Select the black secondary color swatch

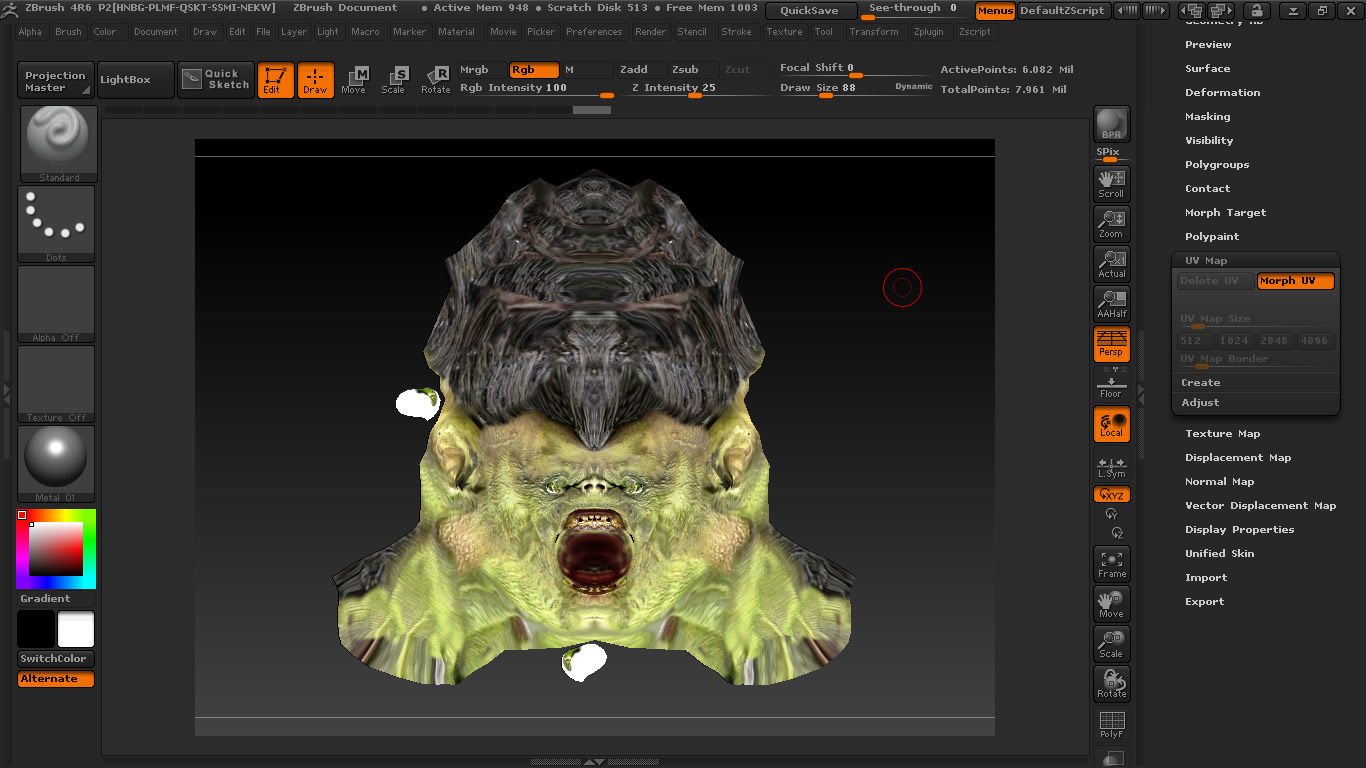coord(36,630)
